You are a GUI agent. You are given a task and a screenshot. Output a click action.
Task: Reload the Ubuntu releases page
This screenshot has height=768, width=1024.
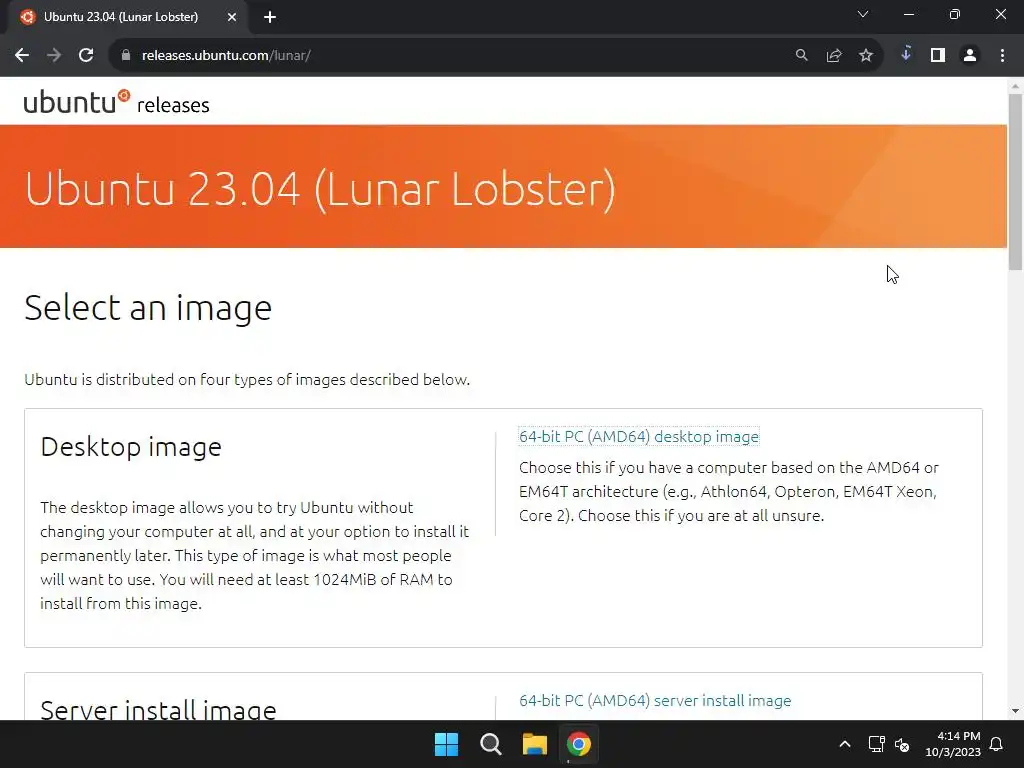click(86, 56)
